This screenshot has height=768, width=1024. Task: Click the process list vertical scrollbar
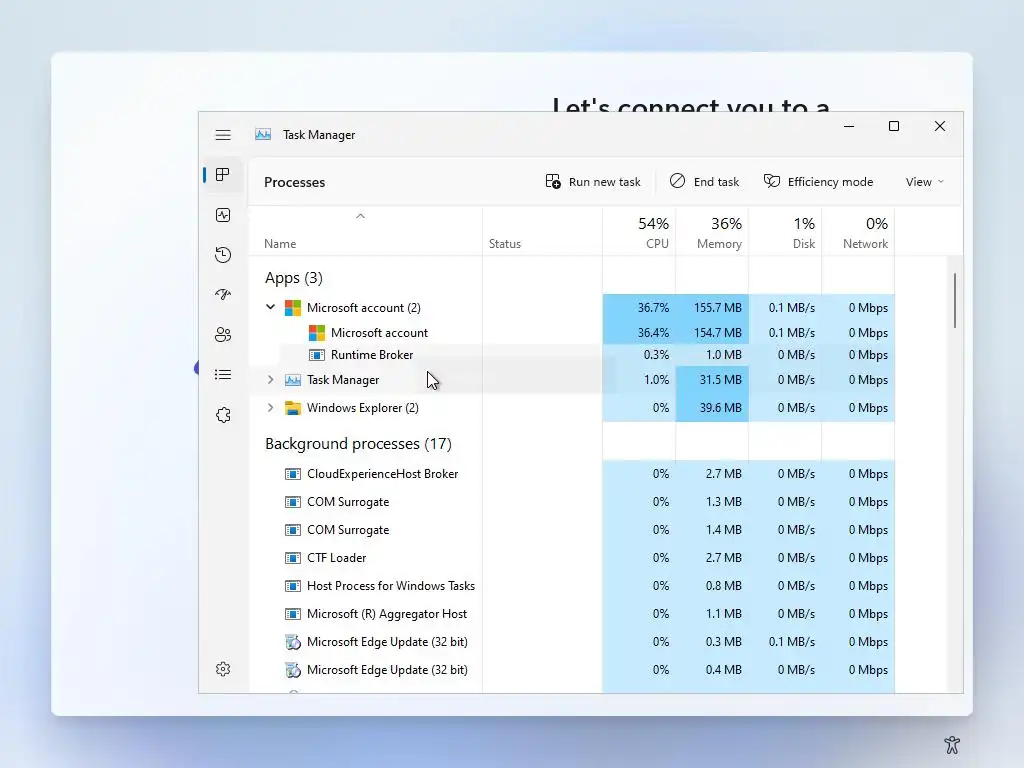pos(955,300)
